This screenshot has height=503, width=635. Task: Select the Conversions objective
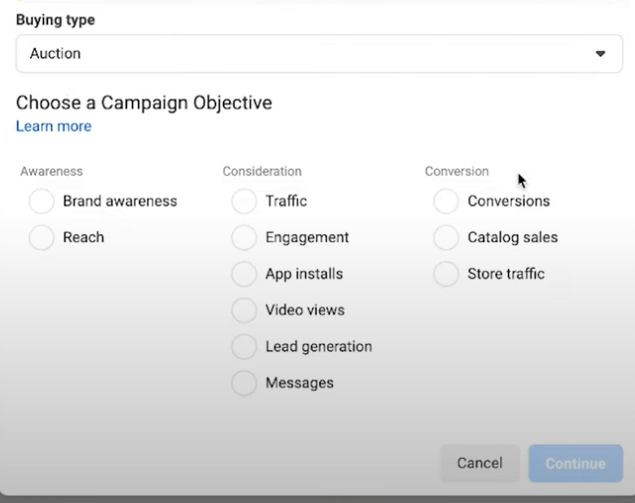coord(446,201)
